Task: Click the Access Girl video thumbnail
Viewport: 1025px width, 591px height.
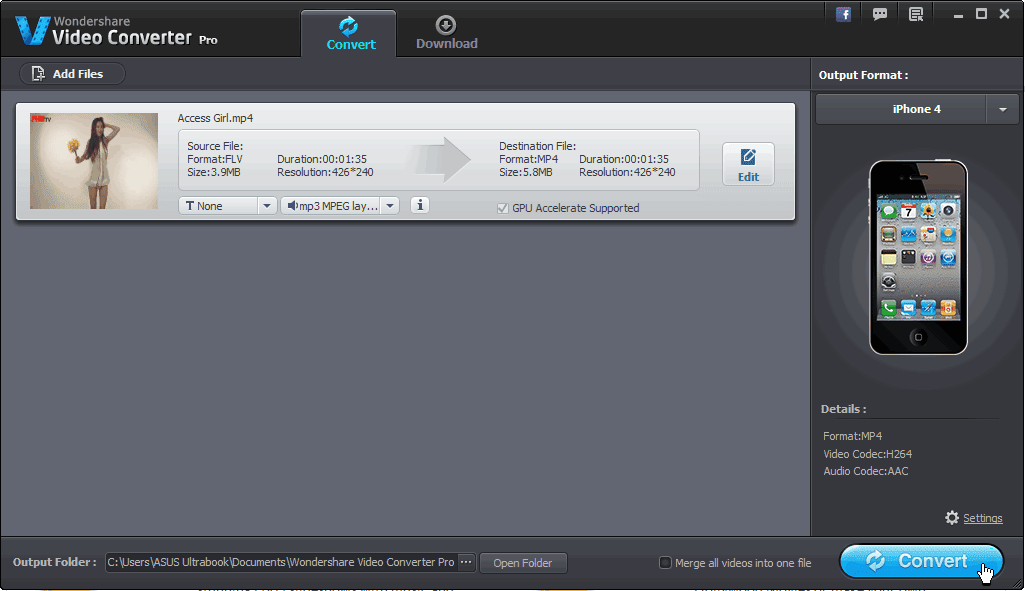Action: [94, 161]
